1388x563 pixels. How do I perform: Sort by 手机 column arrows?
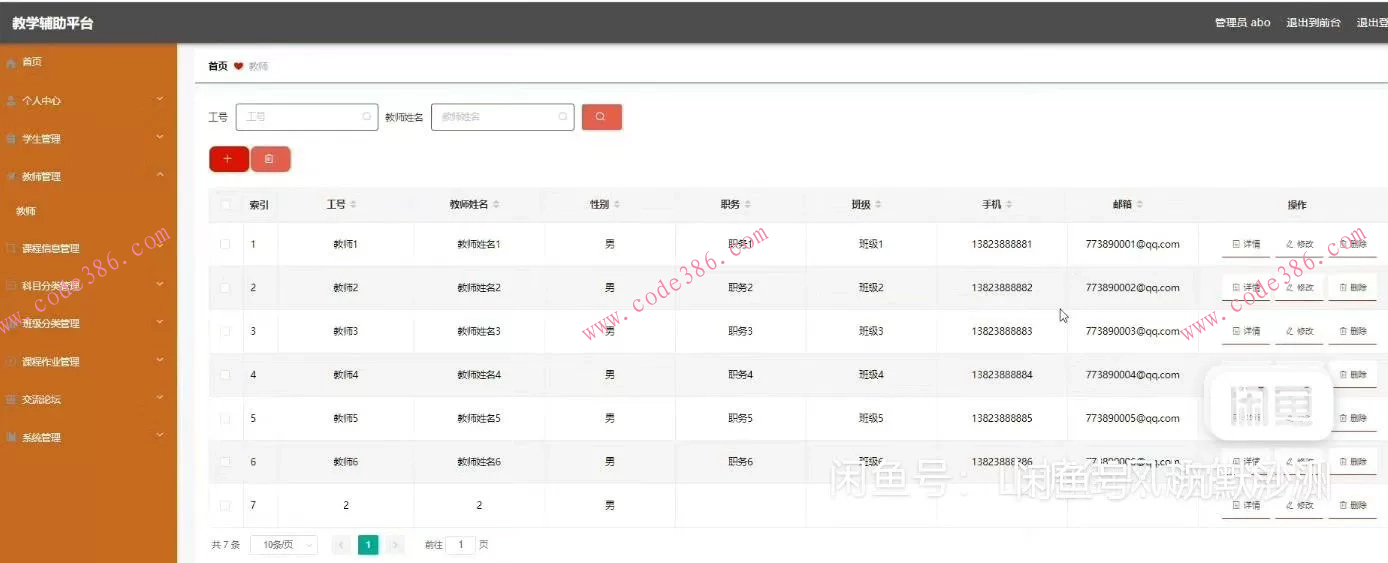coord(1009,204)
